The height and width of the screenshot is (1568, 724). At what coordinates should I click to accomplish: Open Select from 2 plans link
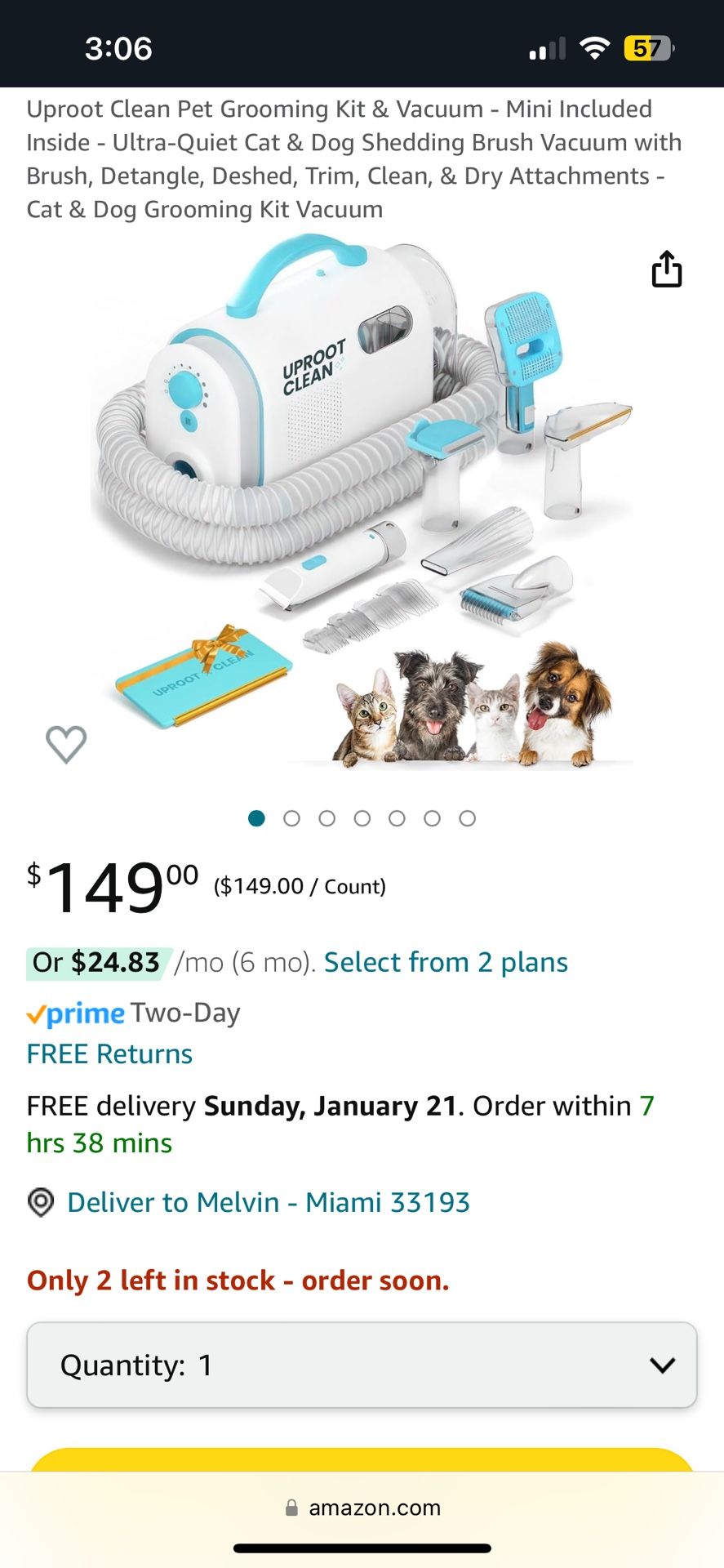(x=446, y=962)
